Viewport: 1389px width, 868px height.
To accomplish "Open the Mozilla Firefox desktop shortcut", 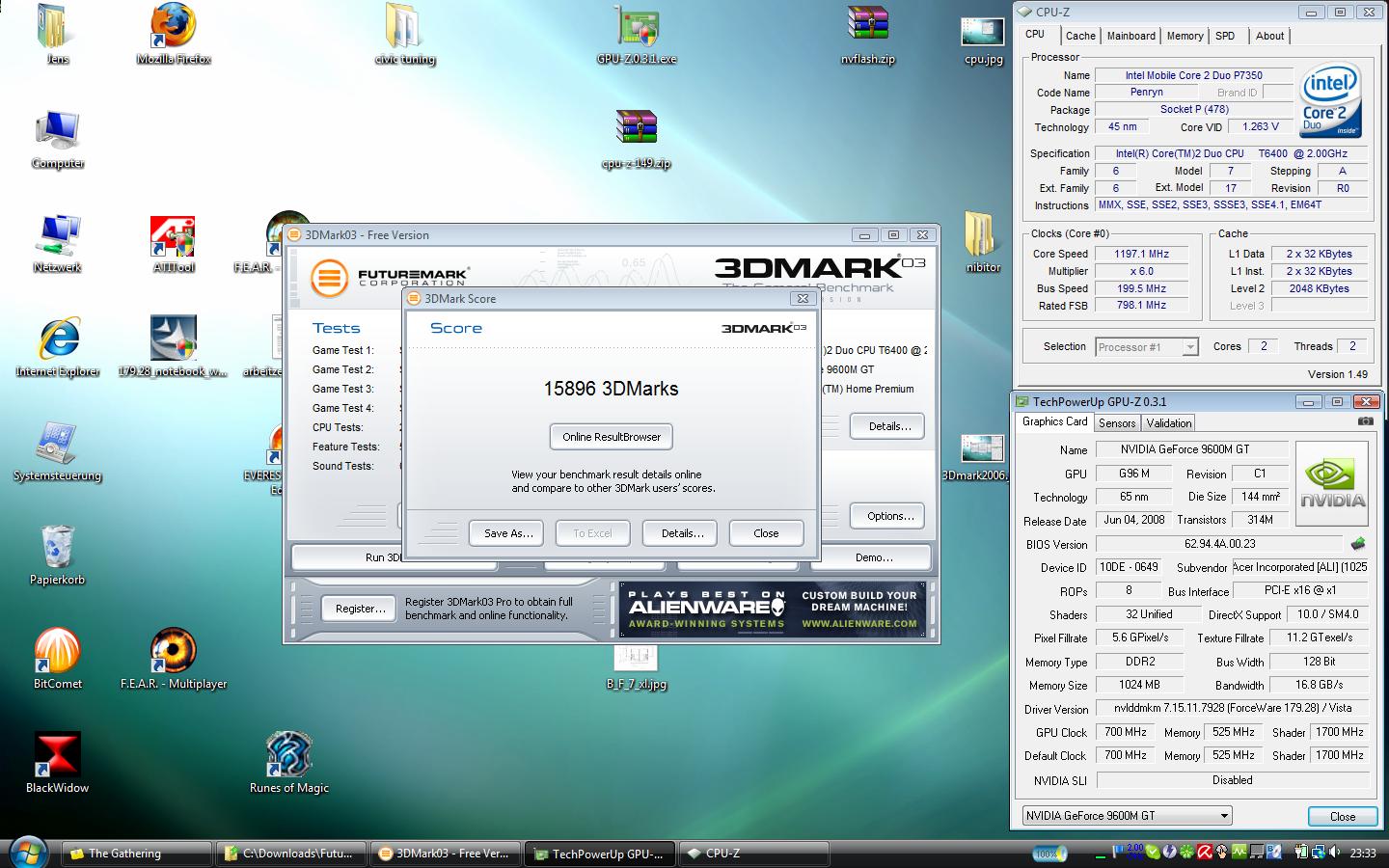I will pos(174,31).
